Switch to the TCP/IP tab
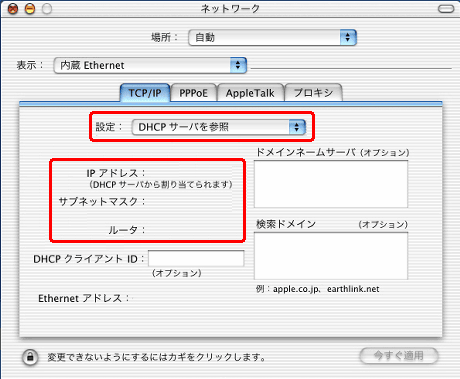This screenshot has height=379, width=460. tap(145, 93)
